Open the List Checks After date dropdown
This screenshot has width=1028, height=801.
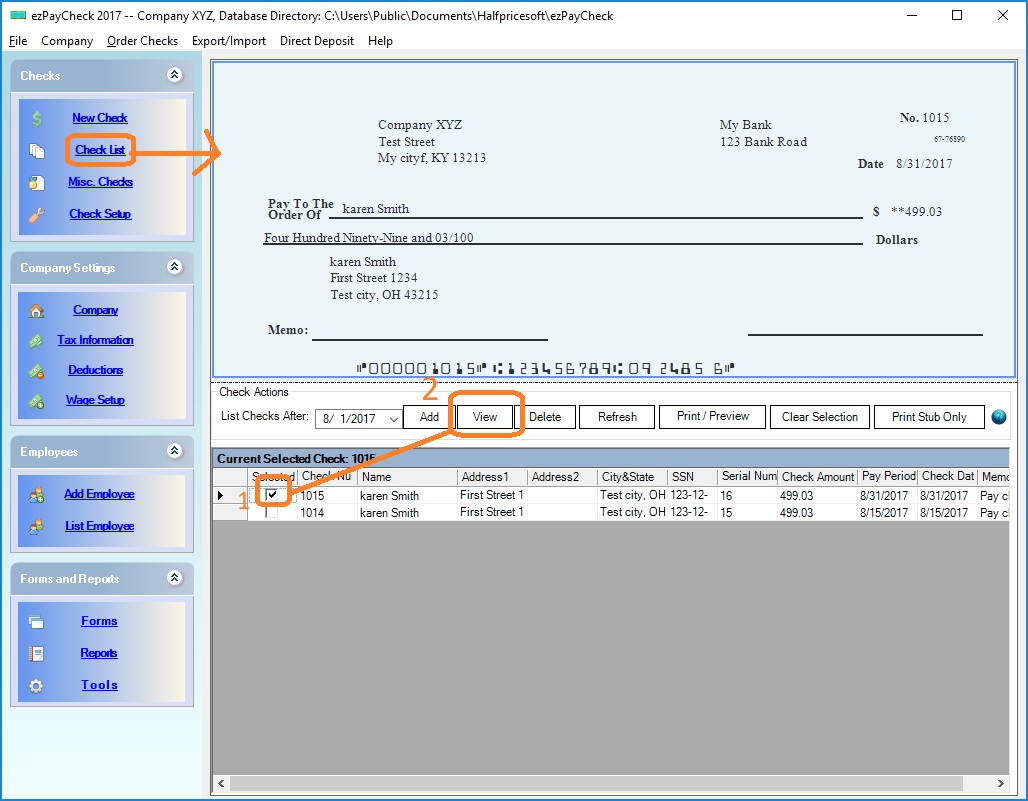393,419
